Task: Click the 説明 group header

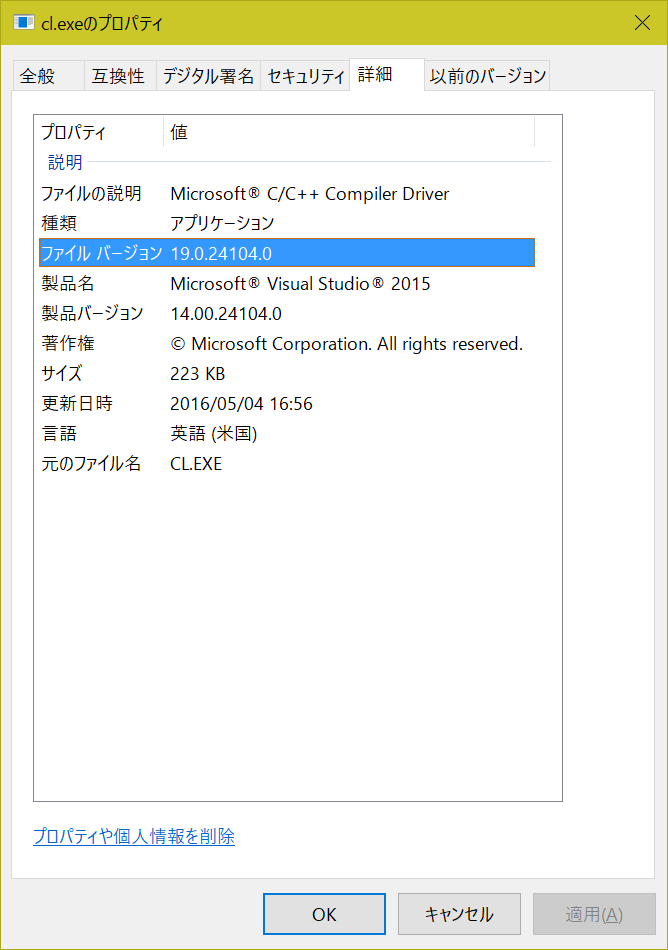Action: coord(65,162)
